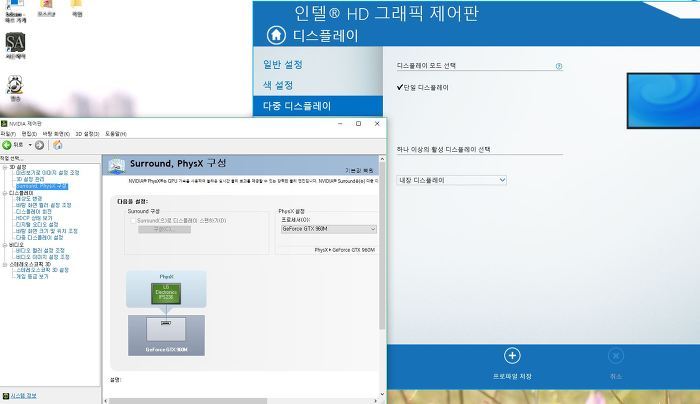This screenshot has width=700, height=404.
Task: Select 디스플레이 회전 tree item
Action: click(x=33, y=212)
